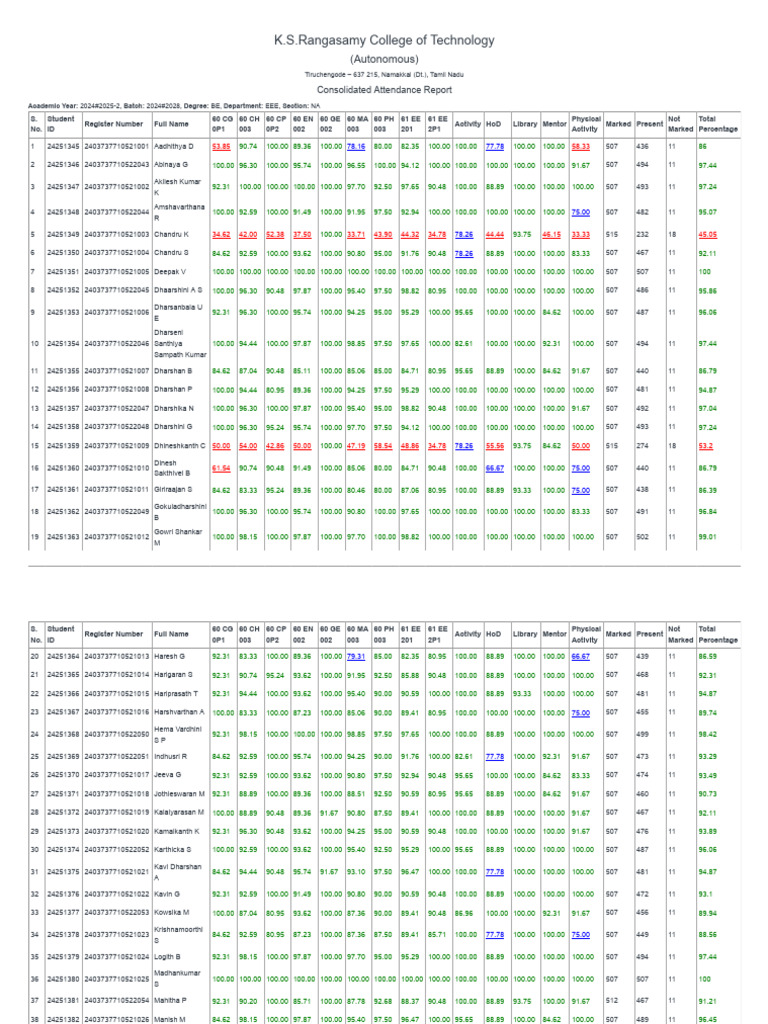Open Chandru S's underlined 78.26 Activity value
The image size is (768, 1024).
pyautogui.click(x=464, y=253)
